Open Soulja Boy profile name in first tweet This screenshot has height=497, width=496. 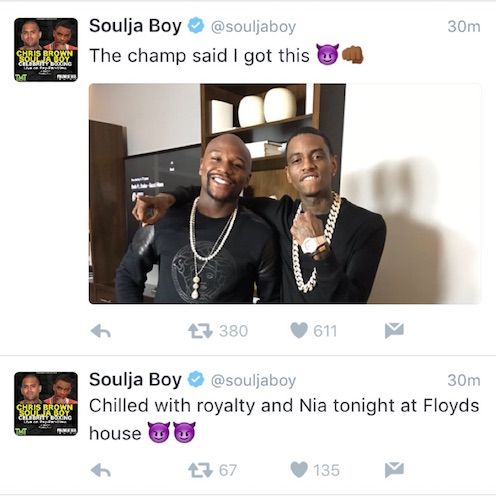(x=135, y=26)
